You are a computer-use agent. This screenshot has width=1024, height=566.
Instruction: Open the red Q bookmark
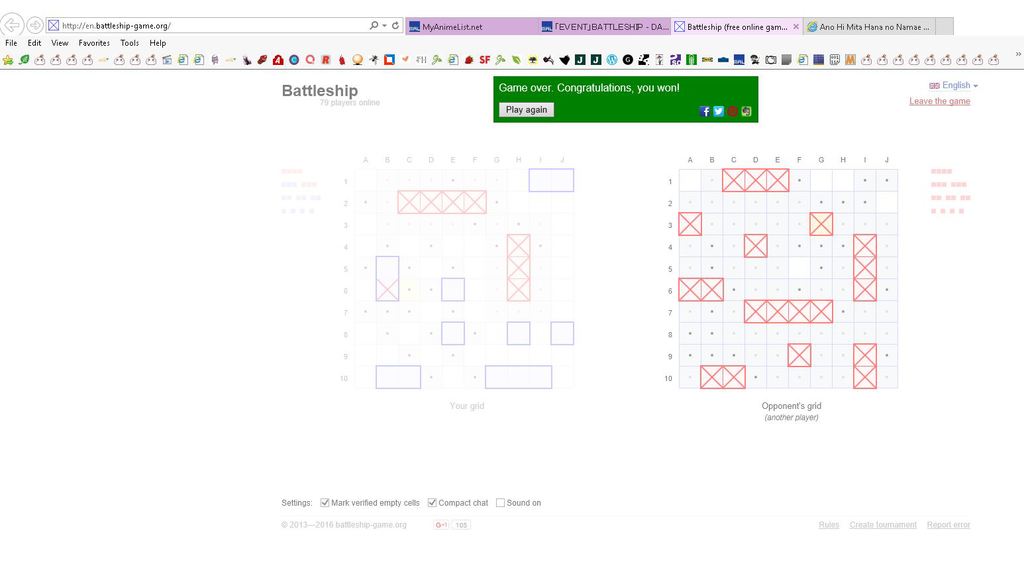(310, 60)
